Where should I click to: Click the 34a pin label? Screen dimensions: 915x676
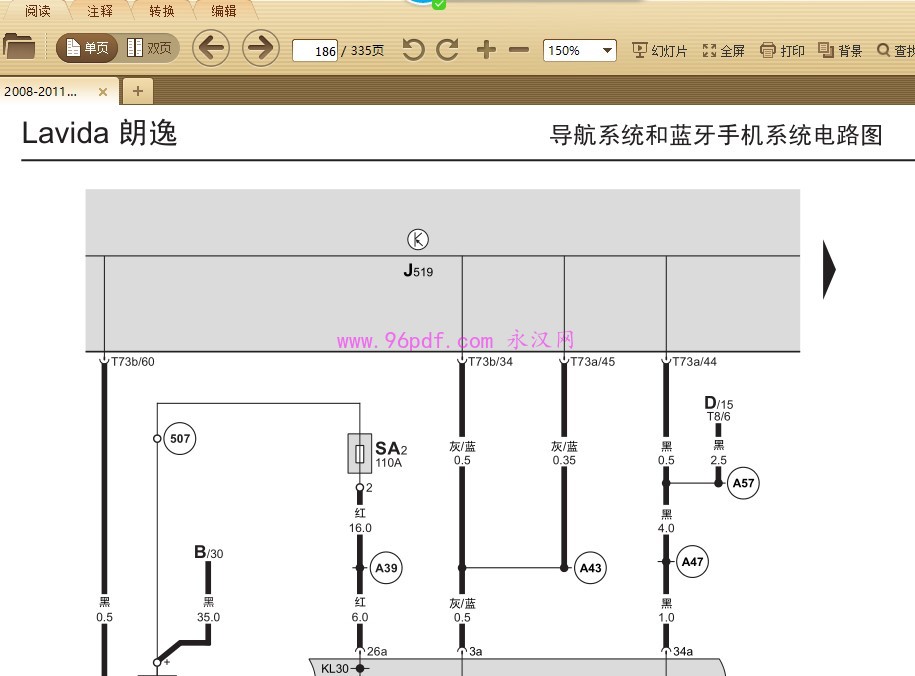[x=683, y=651]
